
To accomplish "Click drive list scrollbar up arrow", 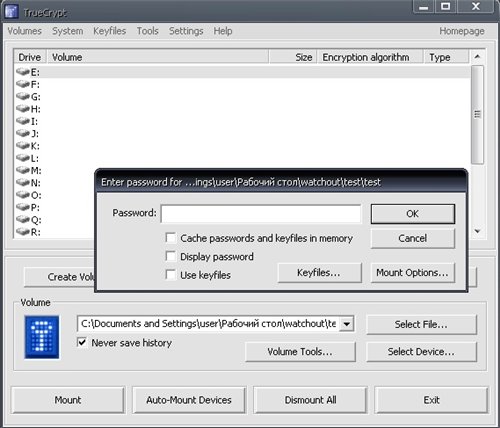I will [477, 57].
